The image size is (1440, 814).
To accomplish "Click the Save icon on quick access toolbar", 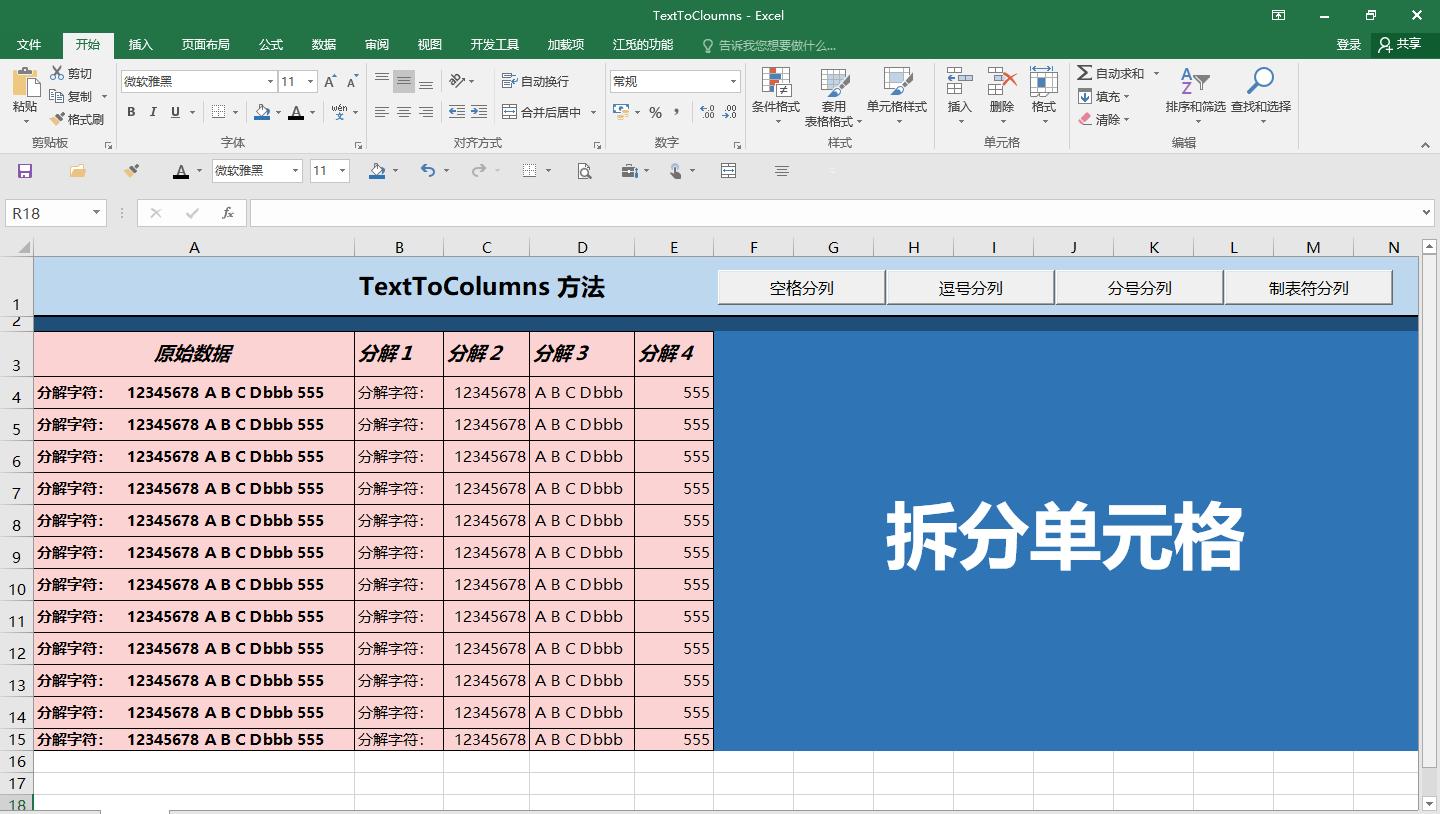I will pos(23,170).
